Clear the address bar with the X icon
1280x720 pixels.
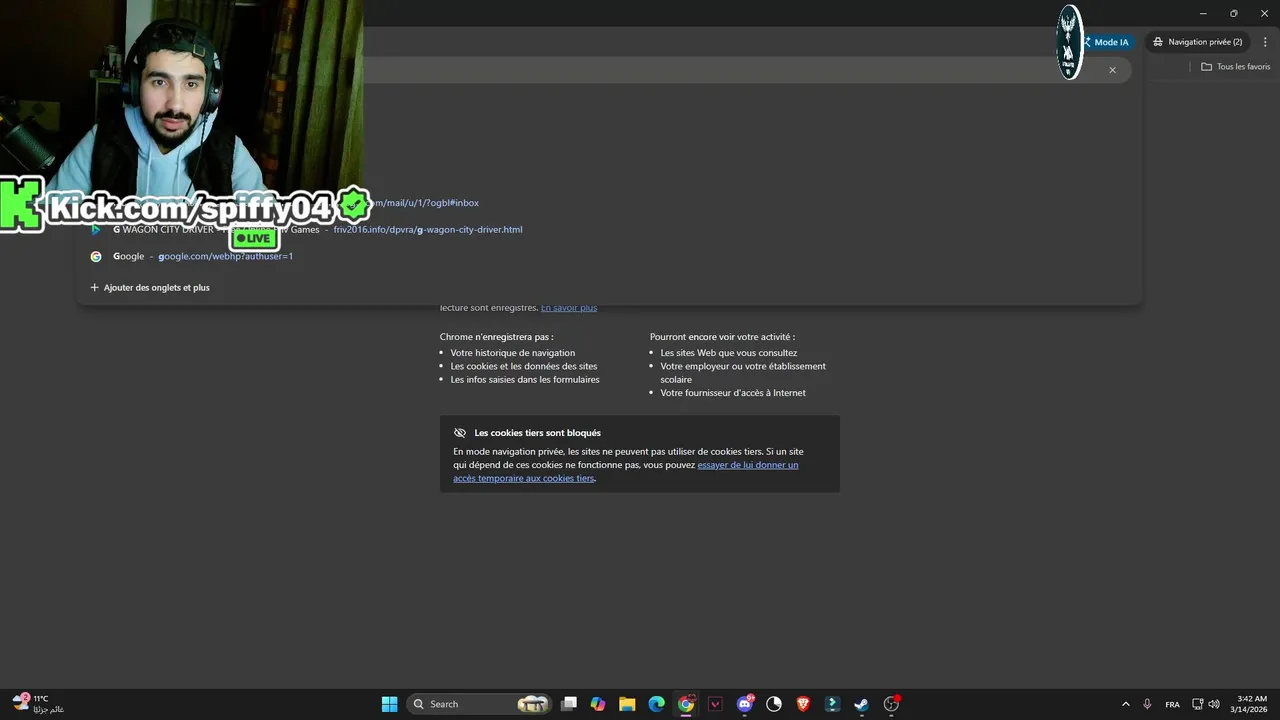pos(1112,70)
